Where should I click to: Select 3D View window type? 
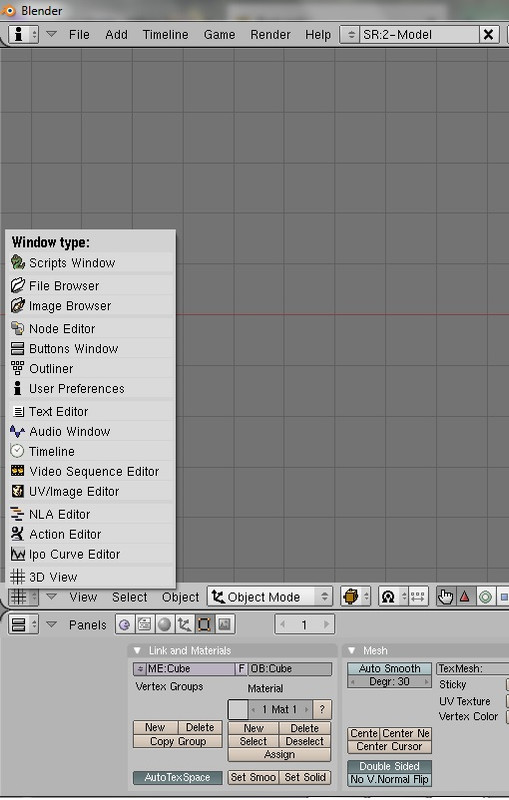[91, 577]
